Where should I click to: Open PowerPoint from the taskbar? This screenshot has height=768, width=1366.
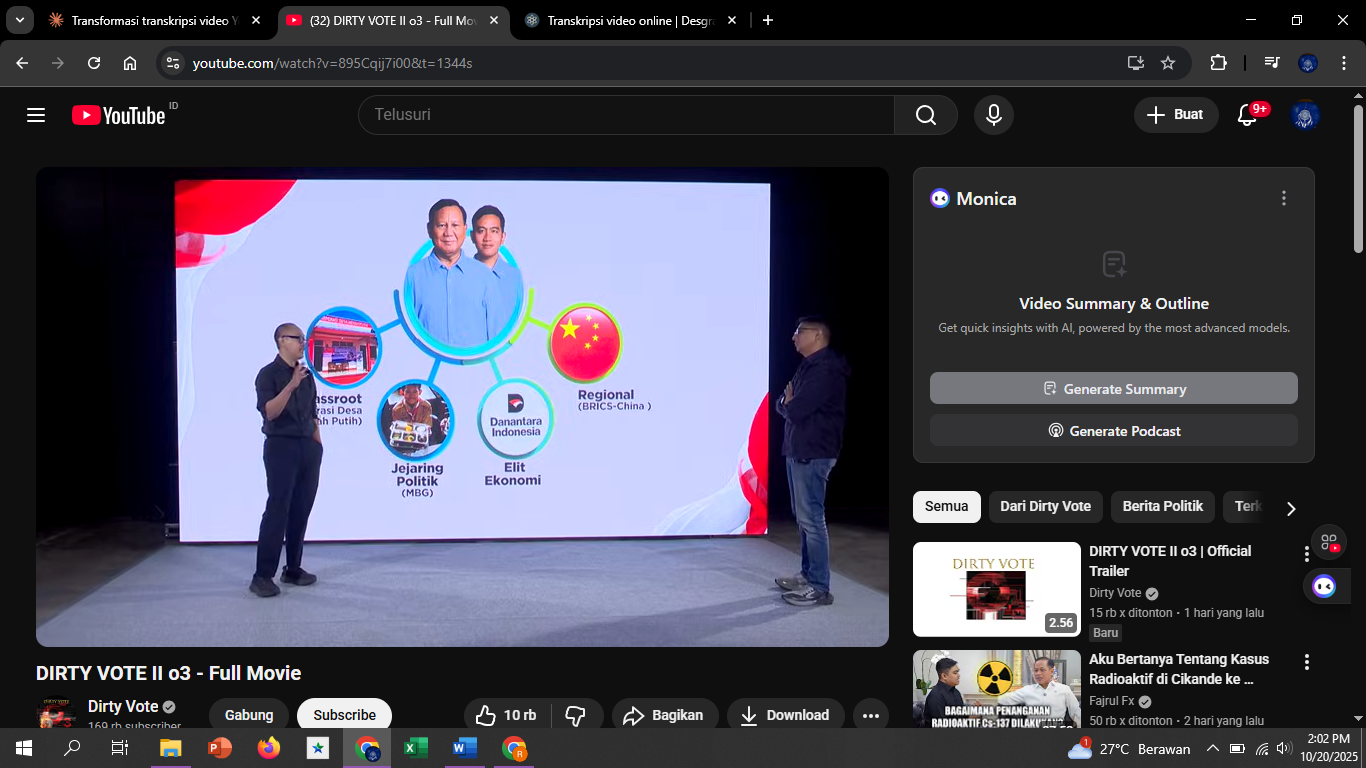[219, 748]
